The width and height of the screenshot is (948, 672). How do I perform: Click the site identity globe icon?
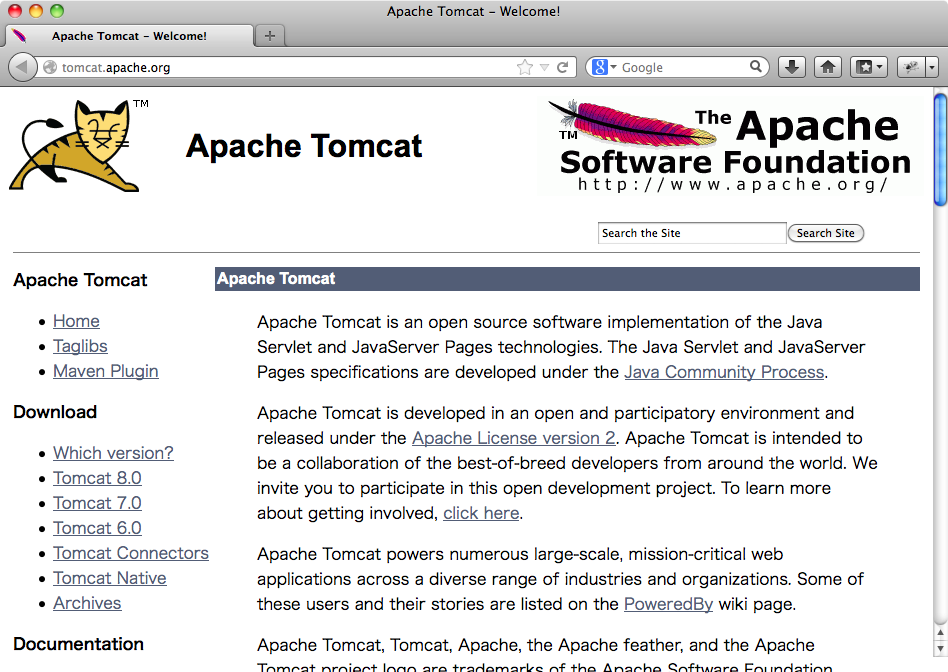(x=50, y=67)
